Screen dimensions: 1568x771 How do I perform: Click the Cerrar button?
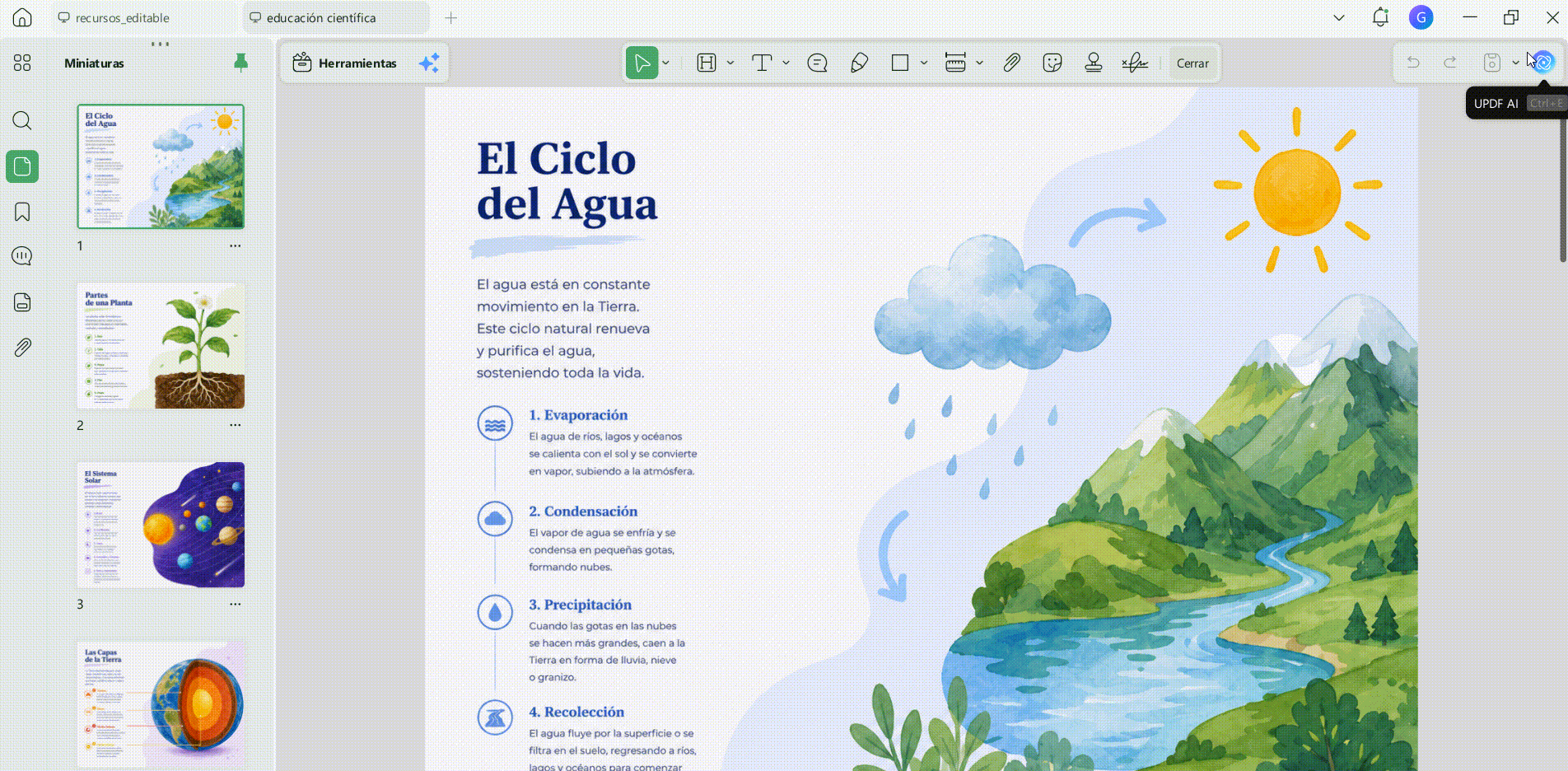[1192, 63]
